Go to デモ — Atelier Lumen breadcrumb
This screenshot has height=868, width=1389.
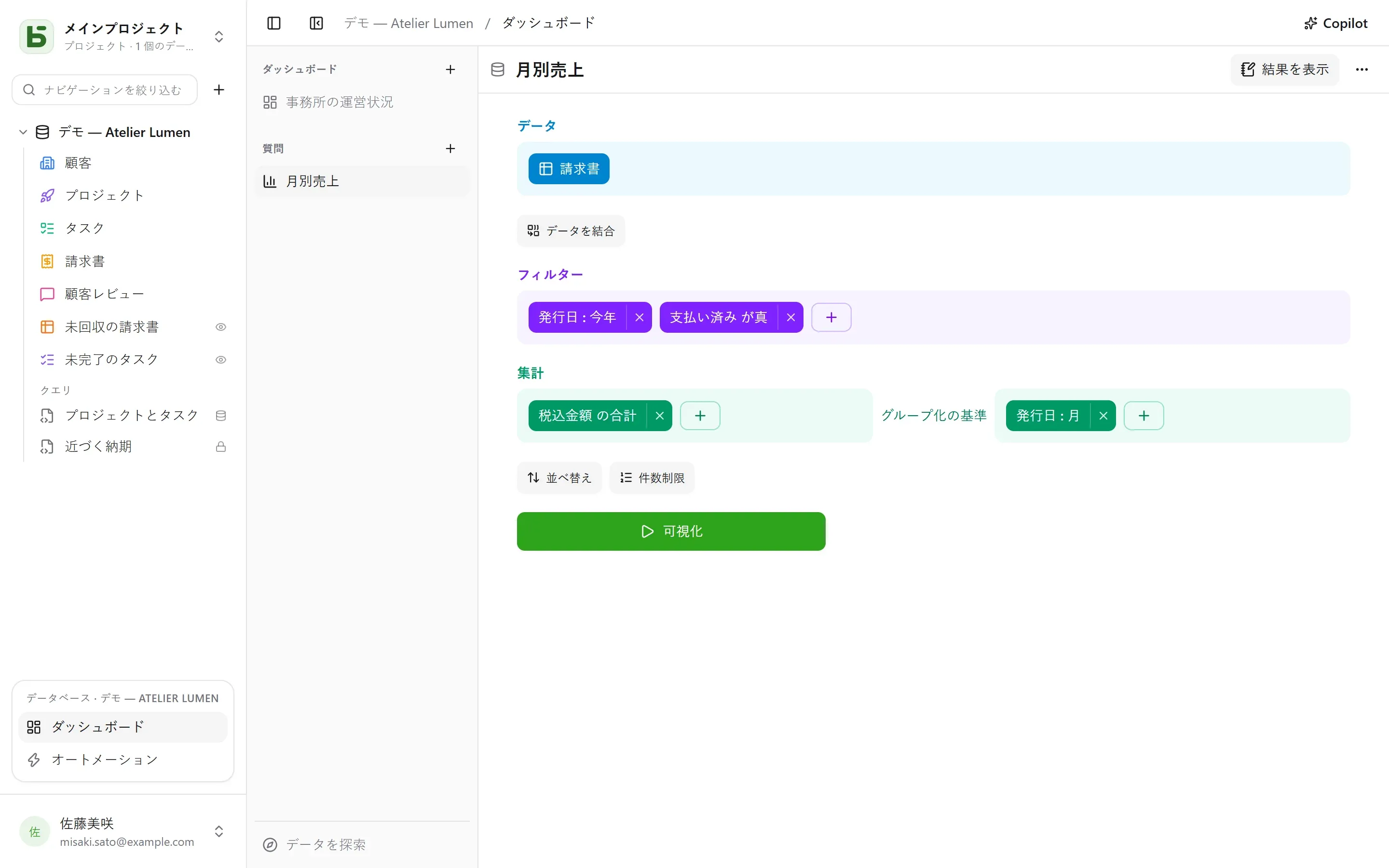409,23
